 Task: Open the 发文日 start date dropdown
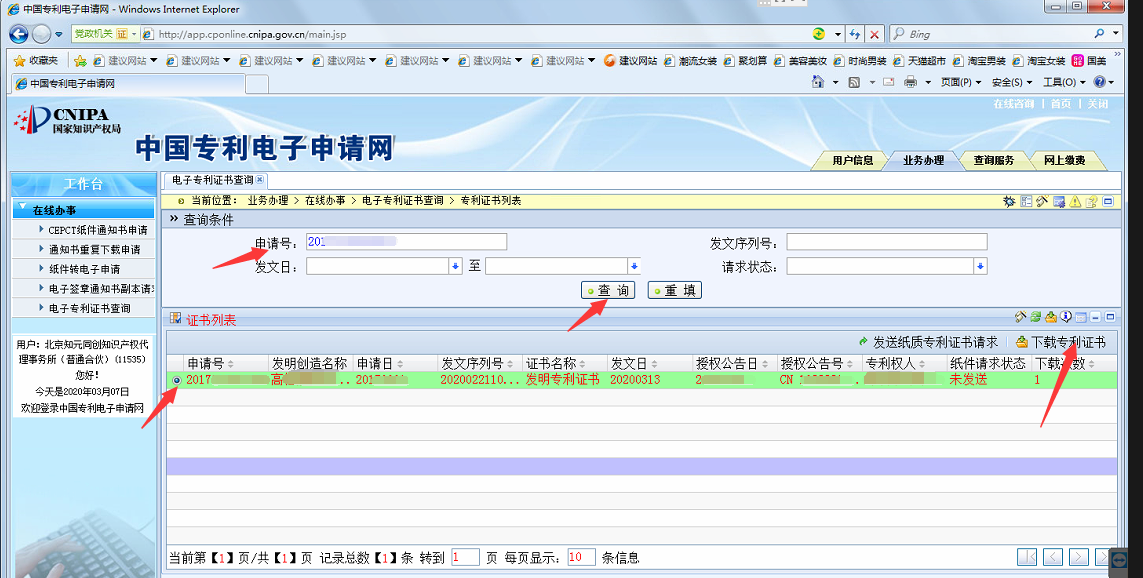(454, 266)
